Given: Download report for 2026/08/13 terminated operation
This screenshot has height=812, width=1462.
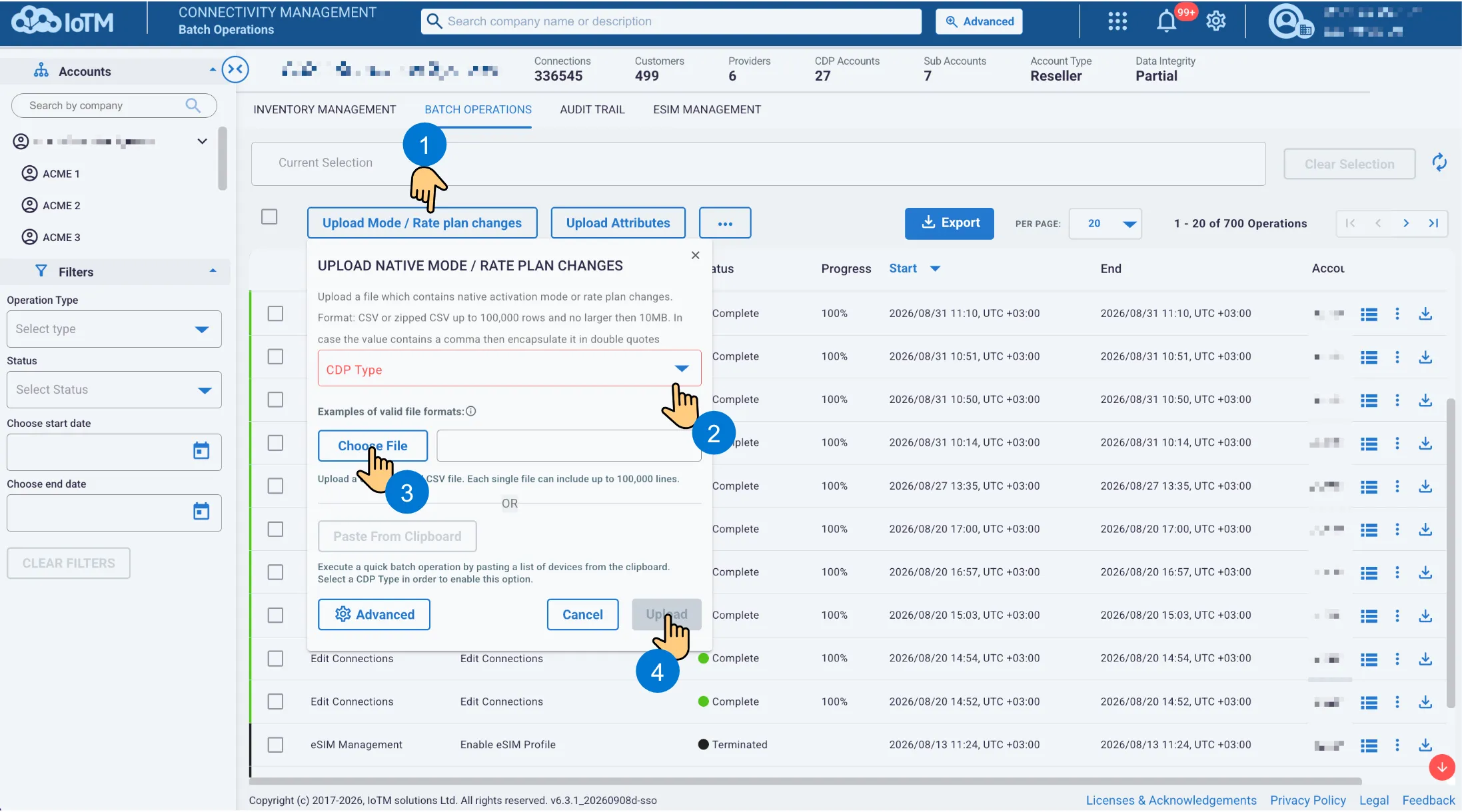Looking at the screenshot, I should 1425,745.
